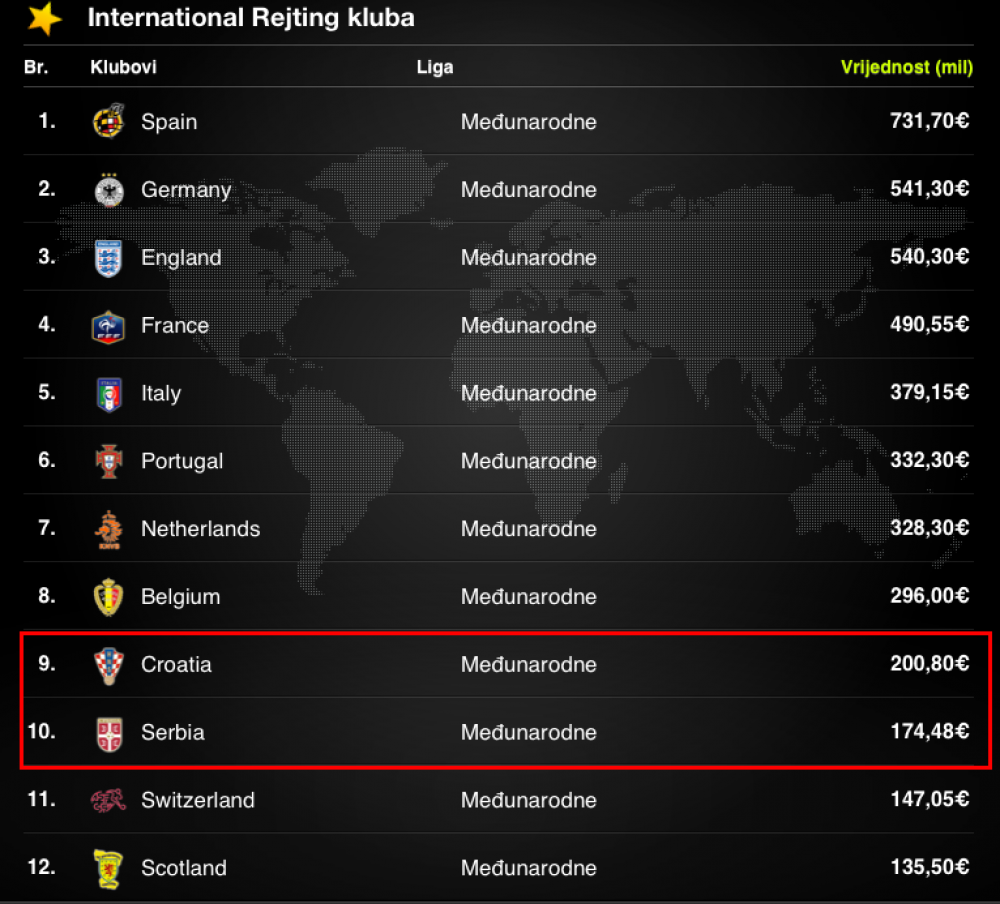The image size is (1000, 904).
Task: Click the Switzerland team logo
Action: [x=108, y=801]
